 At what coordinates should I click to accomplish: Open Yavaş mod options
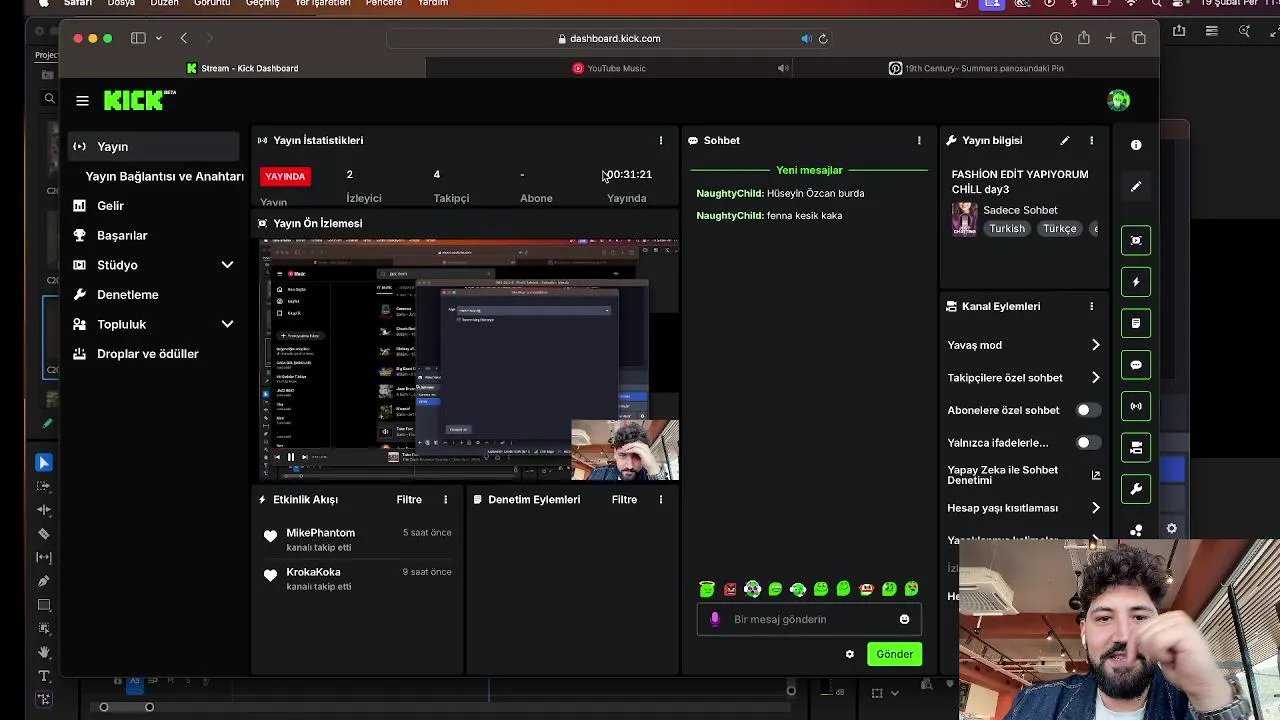(x=1023, y=345)
